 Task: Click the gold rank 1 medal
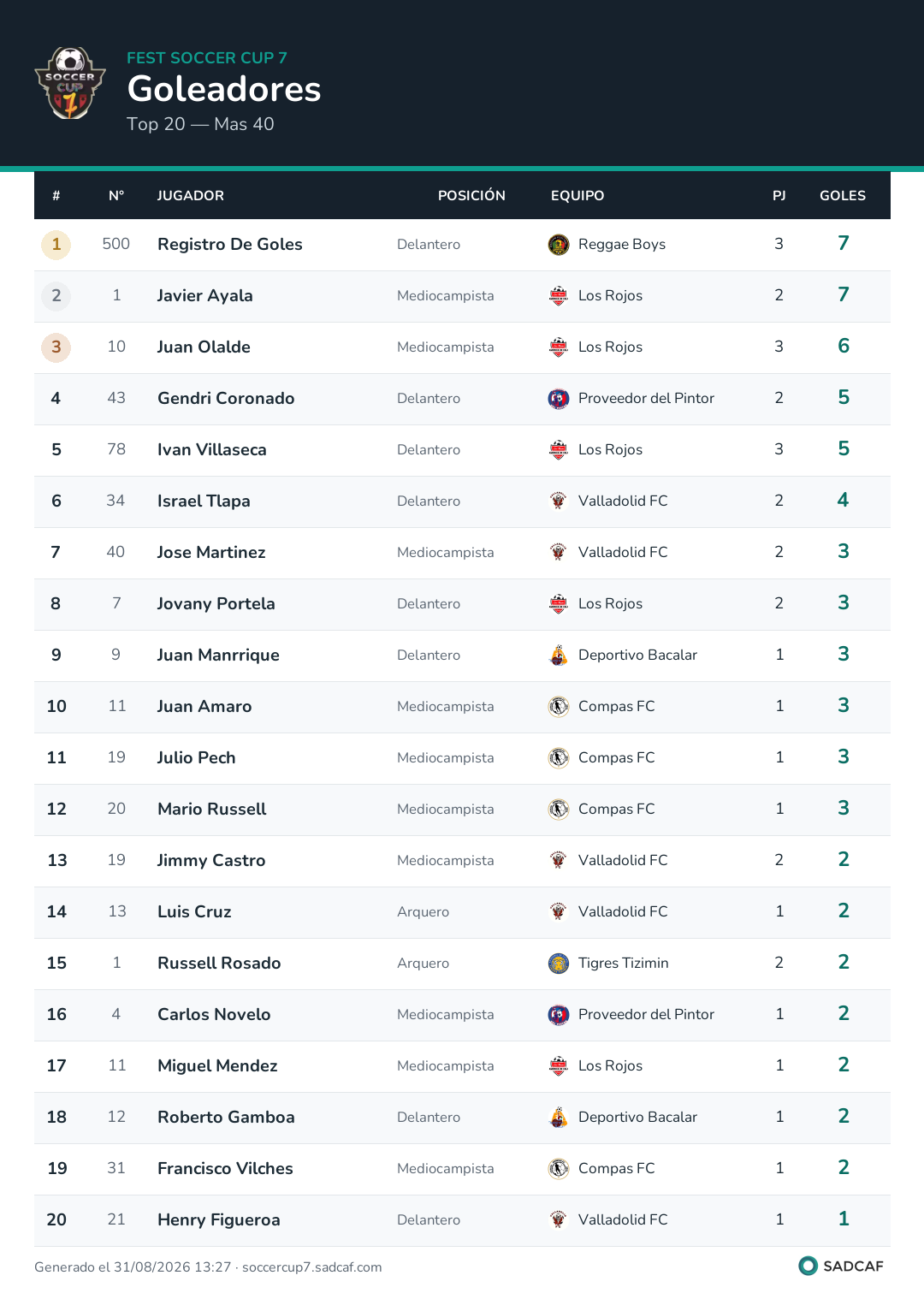pos(56,245)
